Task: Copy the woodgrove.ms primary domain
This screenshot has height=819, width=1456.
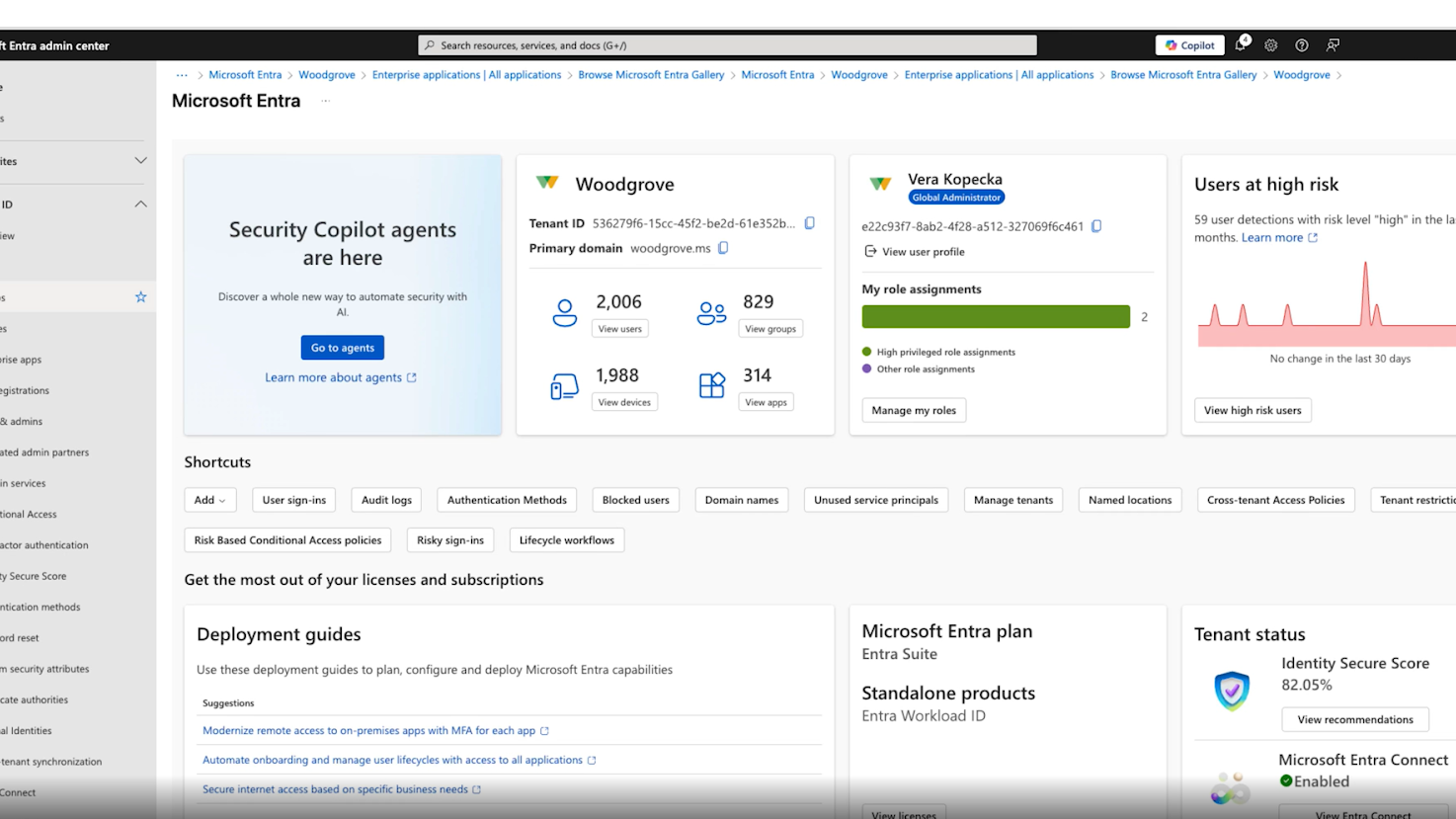Action: coord(722,249)
